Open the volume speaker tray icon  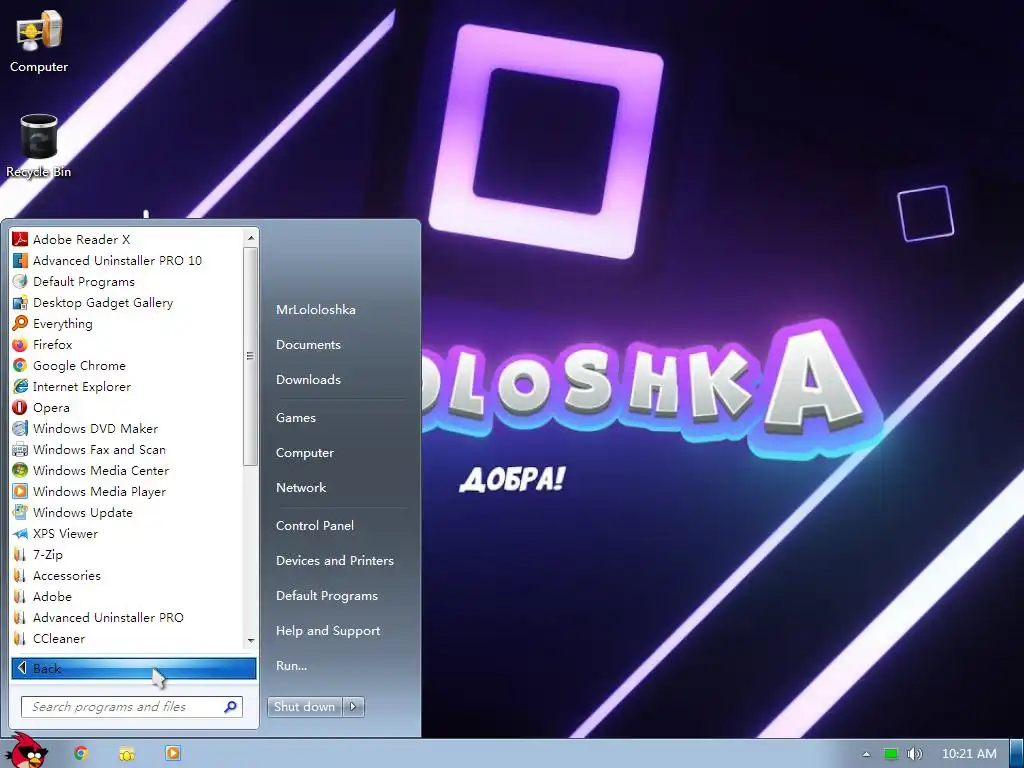(915, 754)
